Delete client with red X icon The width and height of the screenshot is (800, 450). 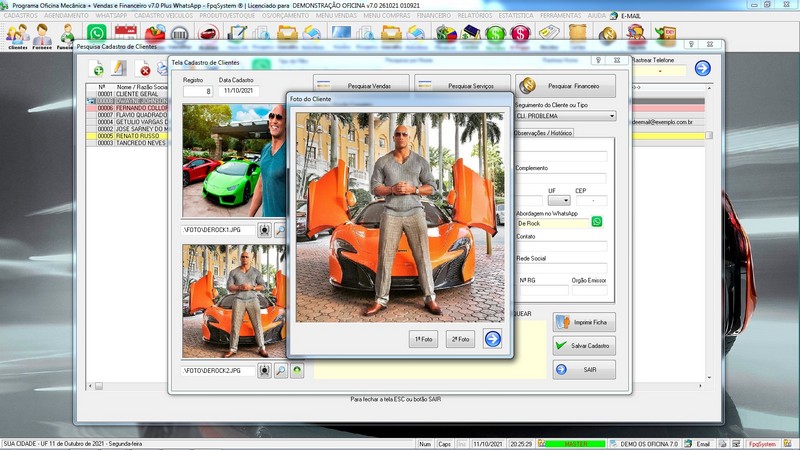143,69
